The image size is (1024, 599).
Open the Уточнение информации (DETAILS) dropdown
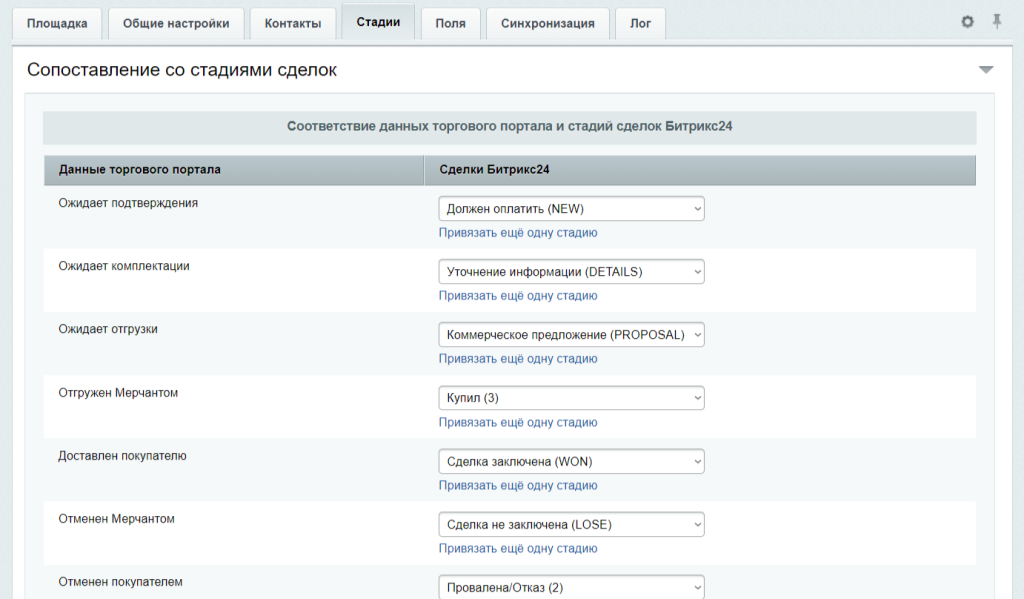click(x=571, y=272)
